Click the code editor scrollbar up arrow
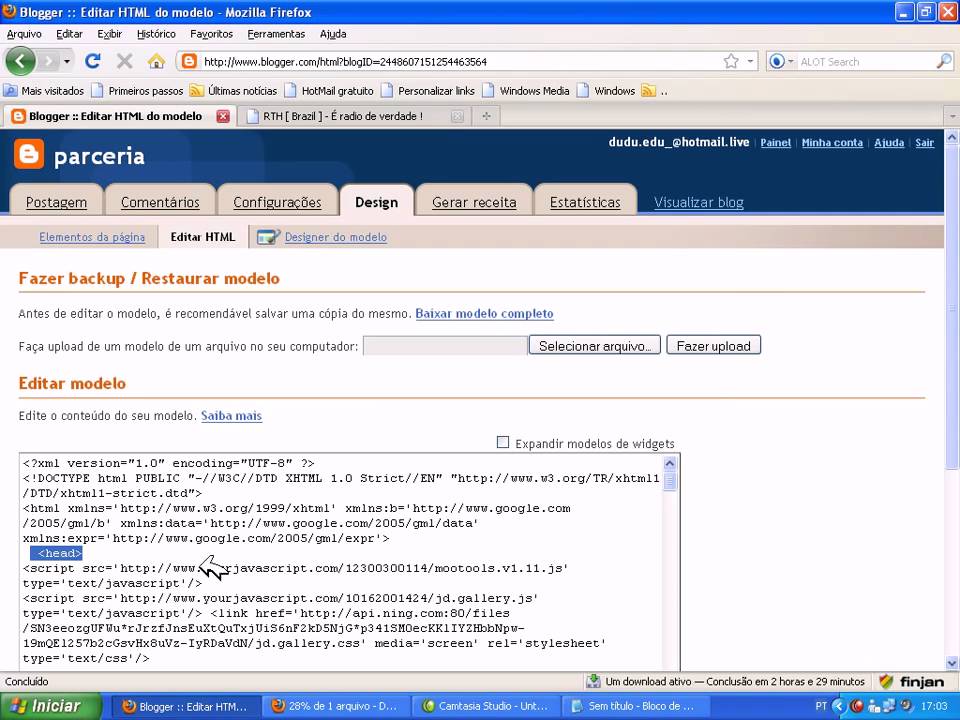The width and height of the screenshot is (960, 720). [669, 463]
